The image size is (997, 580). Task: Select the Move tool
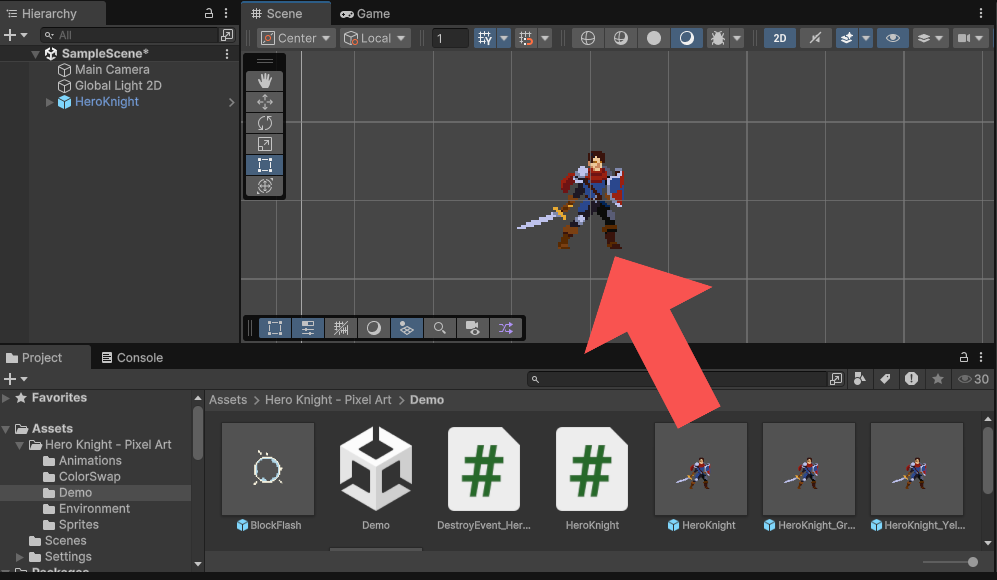click(265, 102)
